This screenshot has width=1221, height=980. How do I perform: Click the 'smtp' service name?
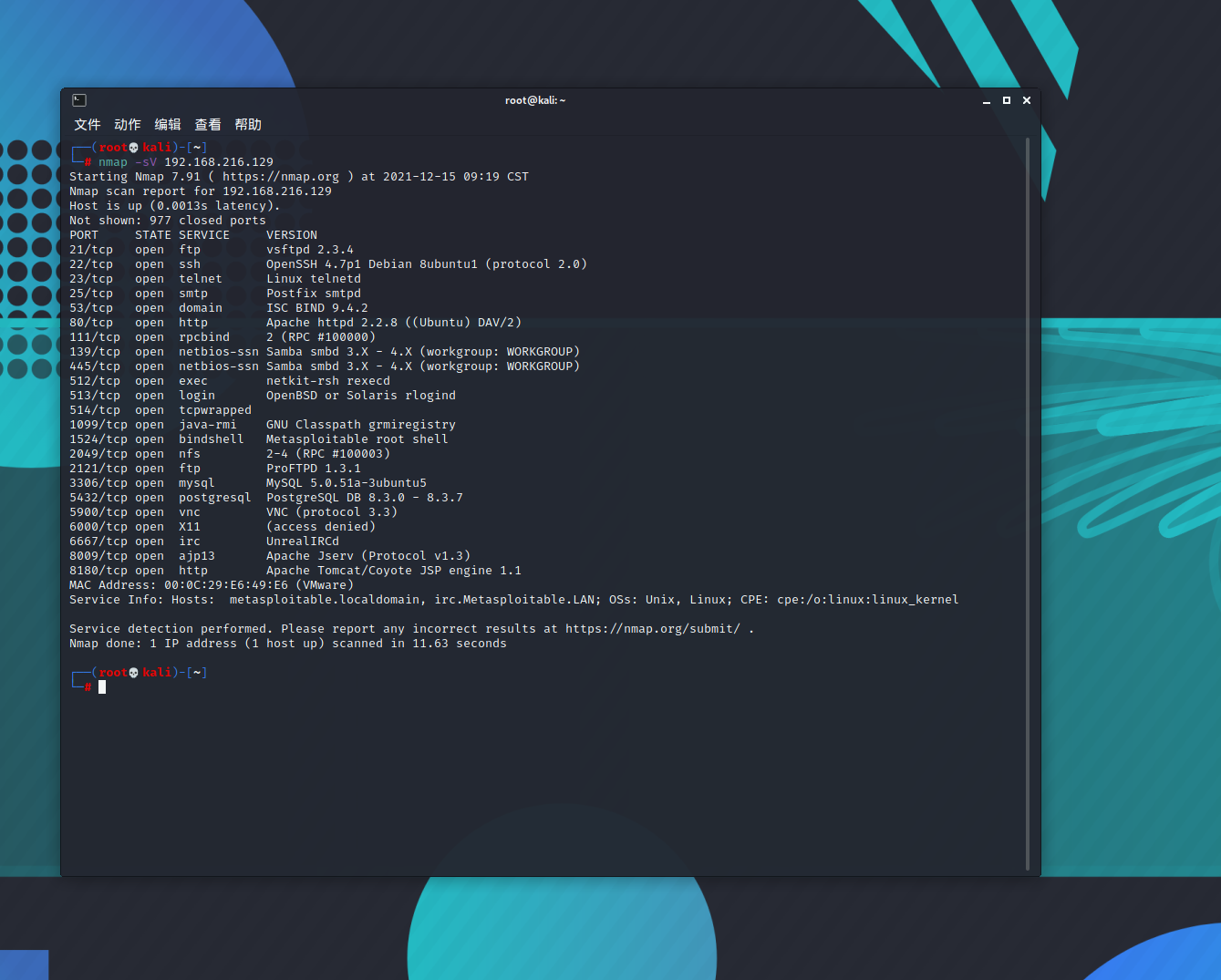[193, 294]
